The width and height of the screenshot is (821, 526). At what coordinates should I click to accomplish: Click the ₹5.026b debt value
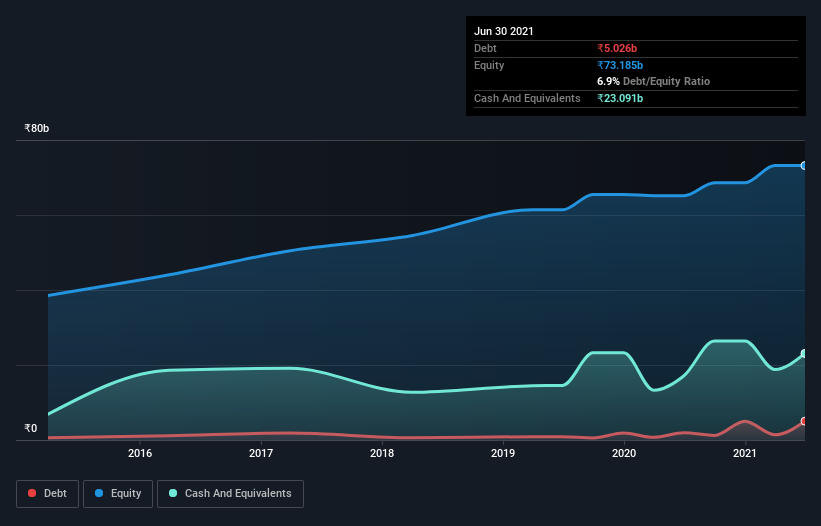click(x=617, y=48)
